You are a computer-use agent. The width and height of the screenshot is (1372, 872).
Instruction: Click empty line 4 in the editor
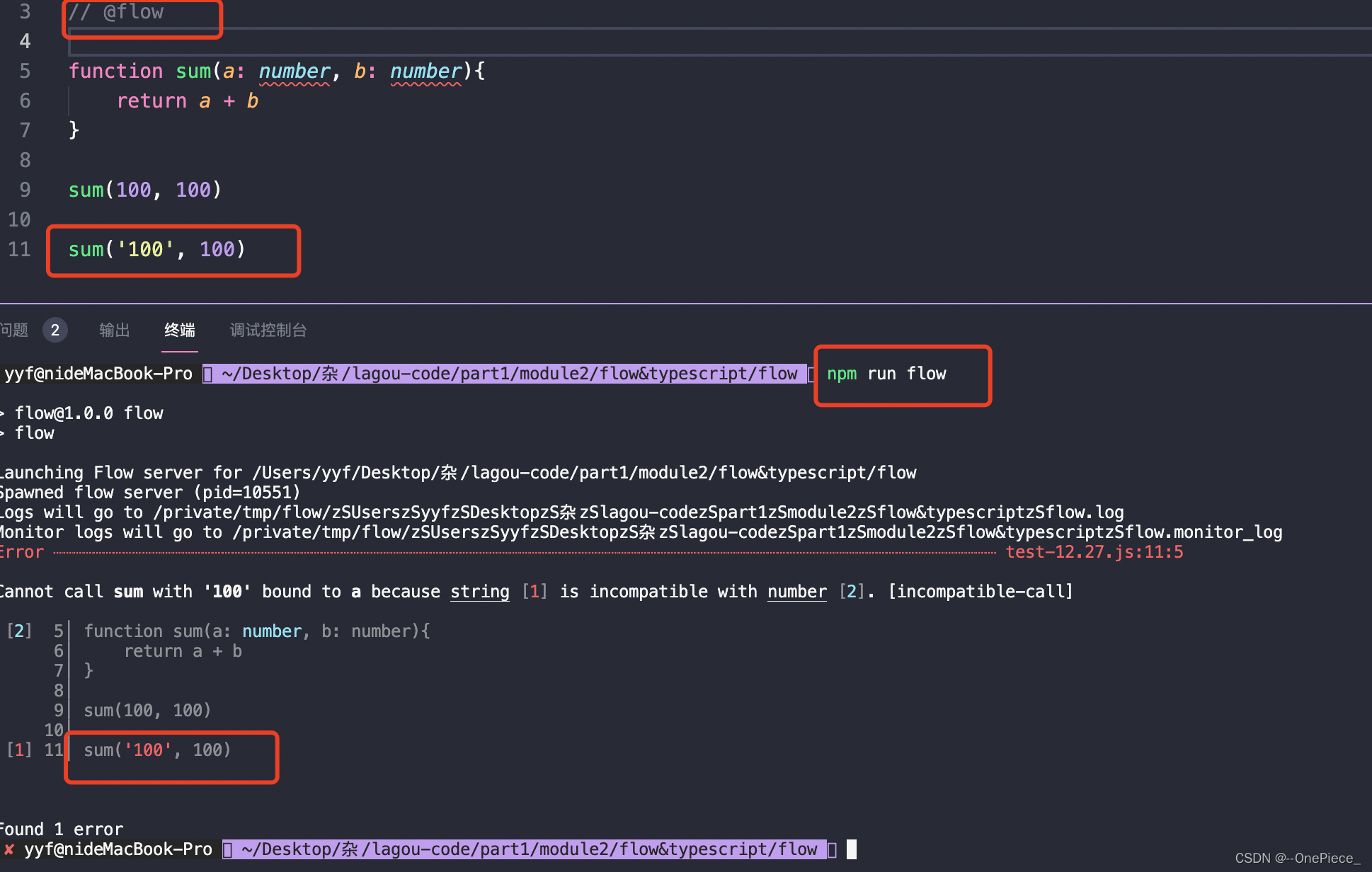[719, 41]
